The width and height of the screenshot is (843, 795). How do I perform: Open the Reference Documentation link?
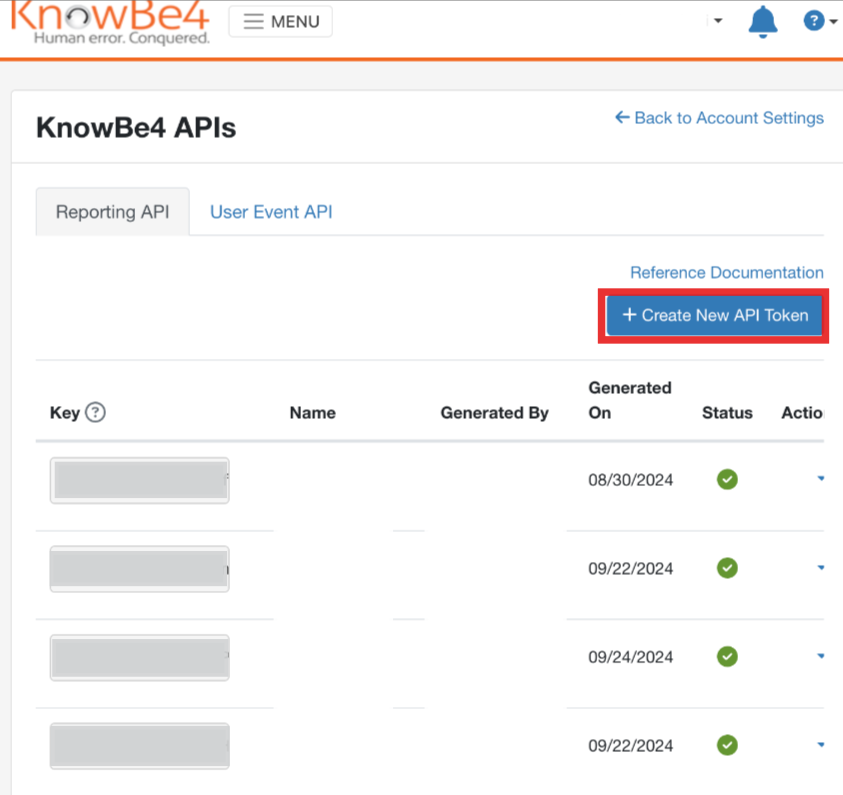[x=727, y=272]
